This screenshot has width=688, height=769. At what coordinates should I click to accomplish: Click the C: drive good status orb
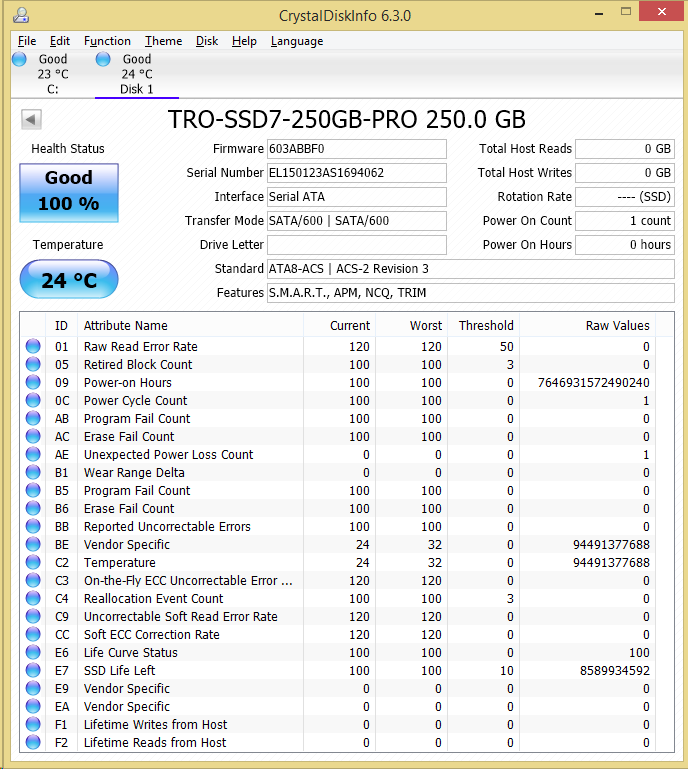pos(19,60)
